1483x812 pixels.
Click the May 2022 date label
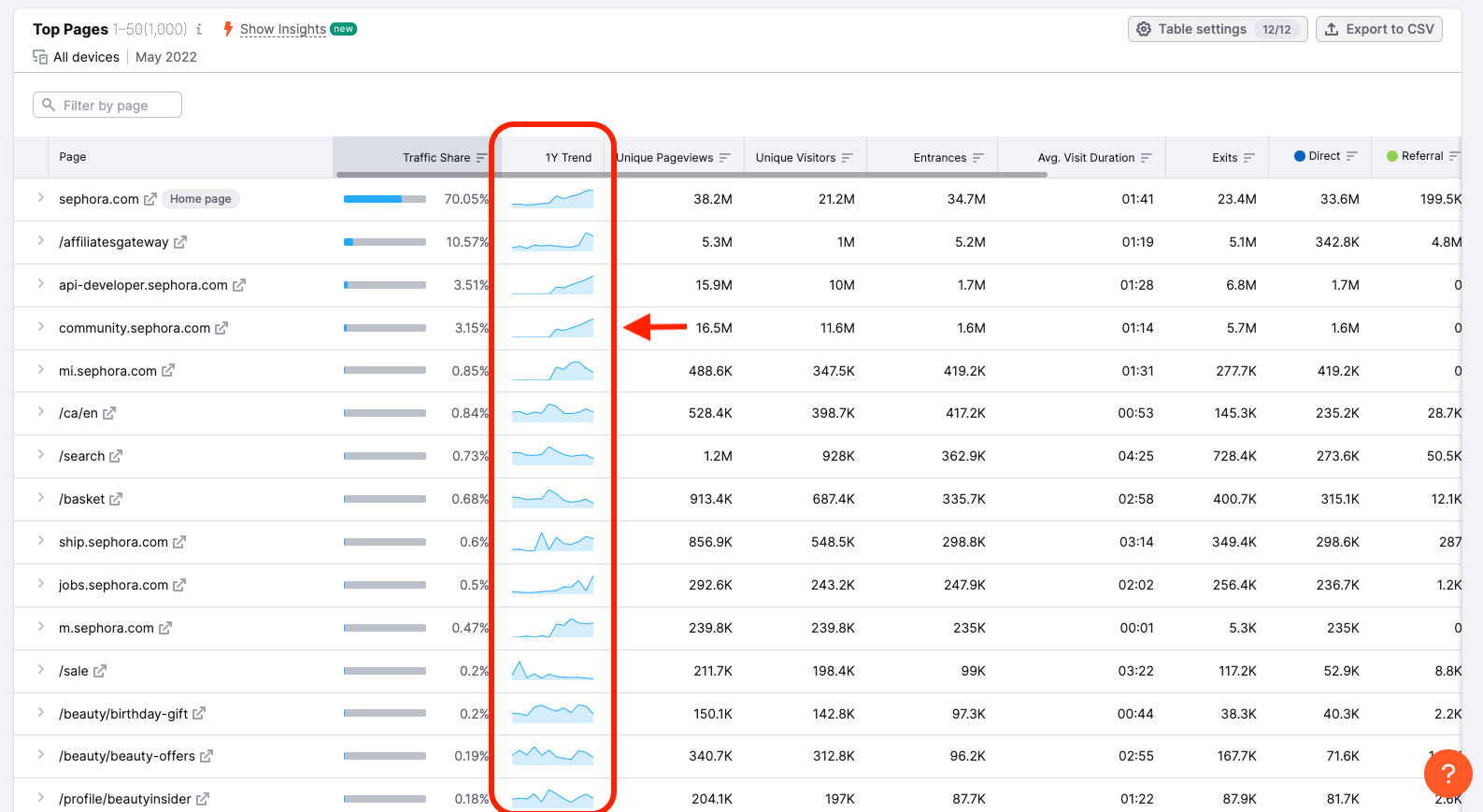(166, 57)
